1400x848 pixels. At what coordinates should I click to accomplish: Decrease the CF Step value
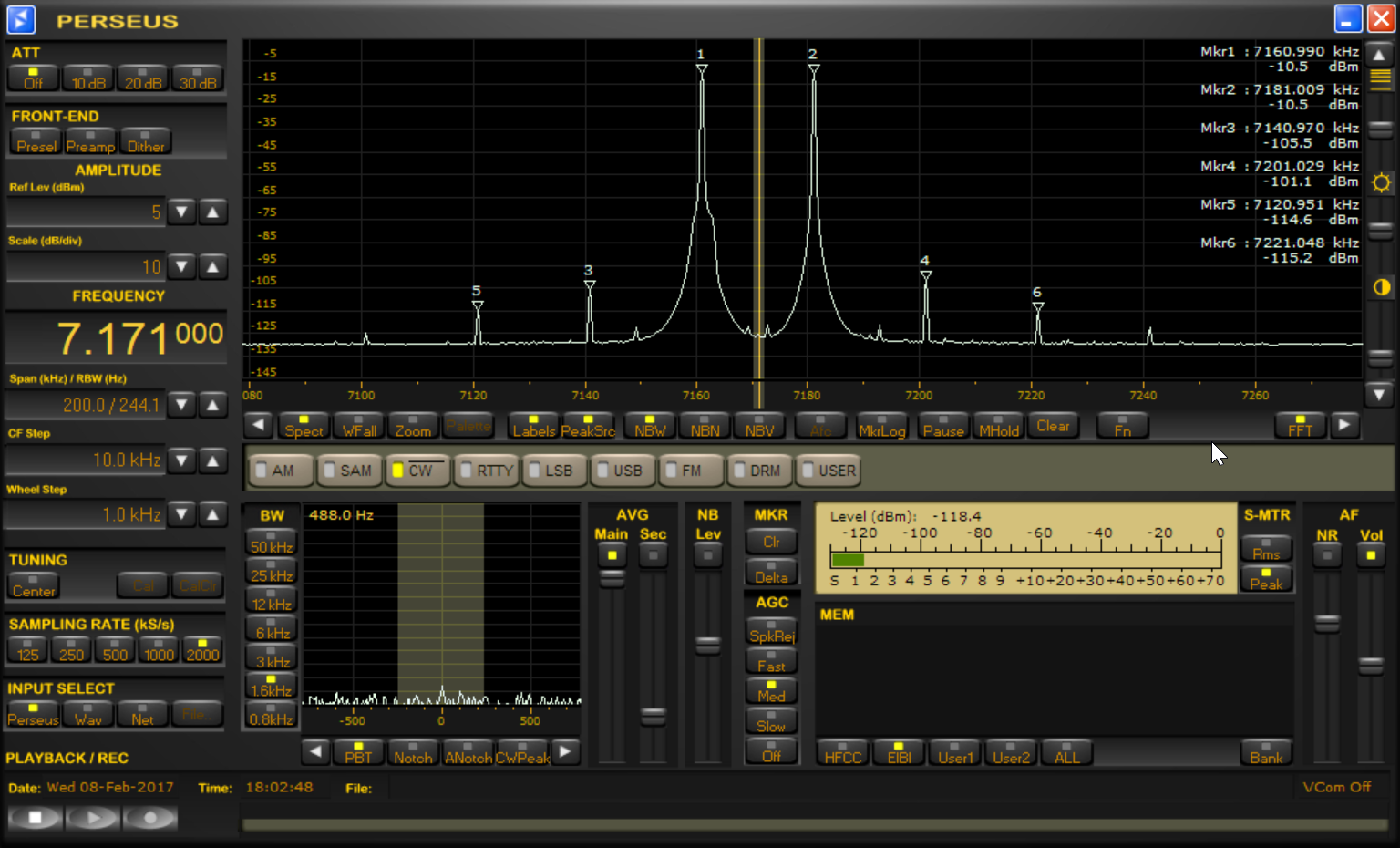click(182, 460)
